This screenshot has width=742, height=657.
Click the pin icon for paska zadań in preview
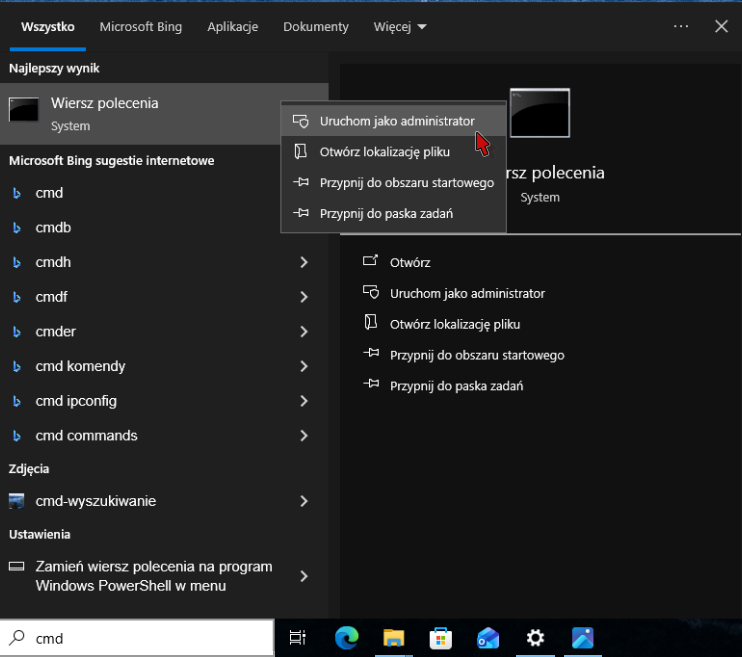pyautogui.click(x=371, y=383)
